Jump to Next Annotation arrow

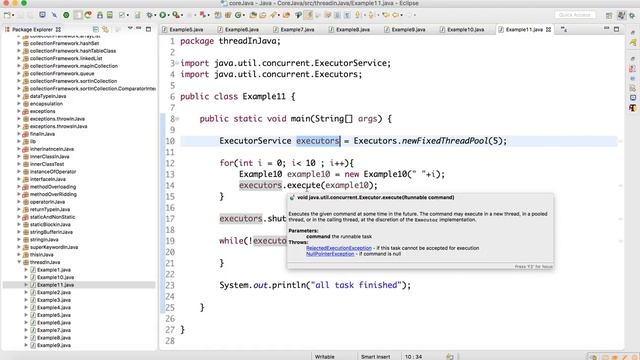(358, 15)
